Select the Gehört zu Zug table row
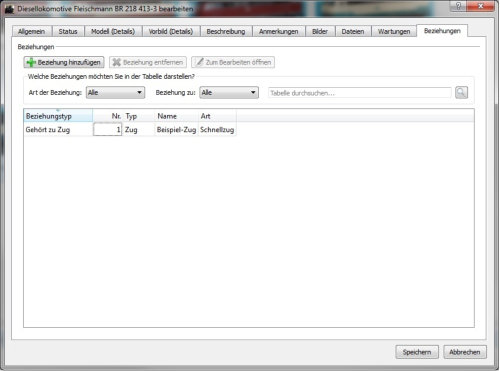 pos(130,130)
